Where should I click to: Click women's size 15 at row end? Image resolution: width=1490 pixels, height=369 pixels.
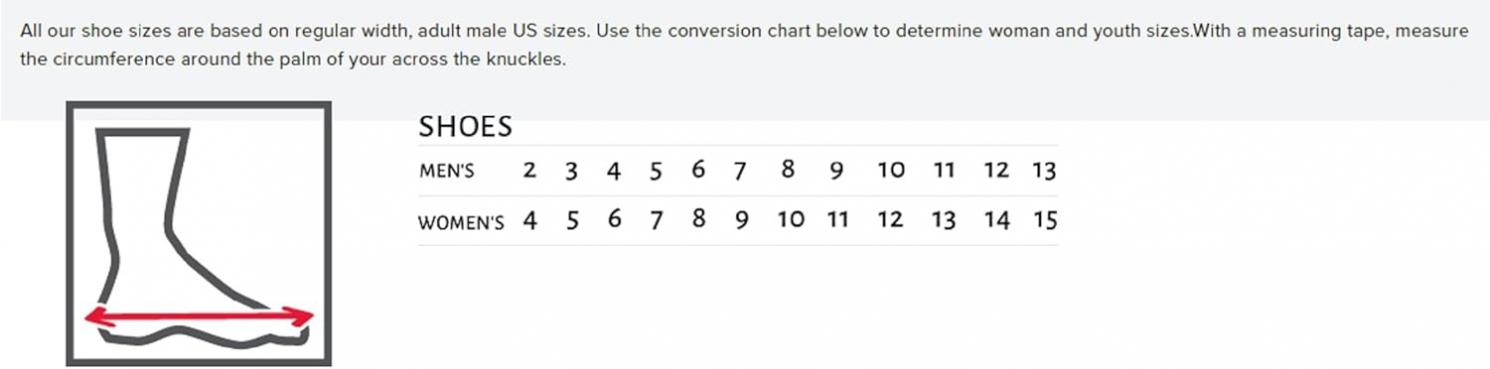[x=1045, y=221]
